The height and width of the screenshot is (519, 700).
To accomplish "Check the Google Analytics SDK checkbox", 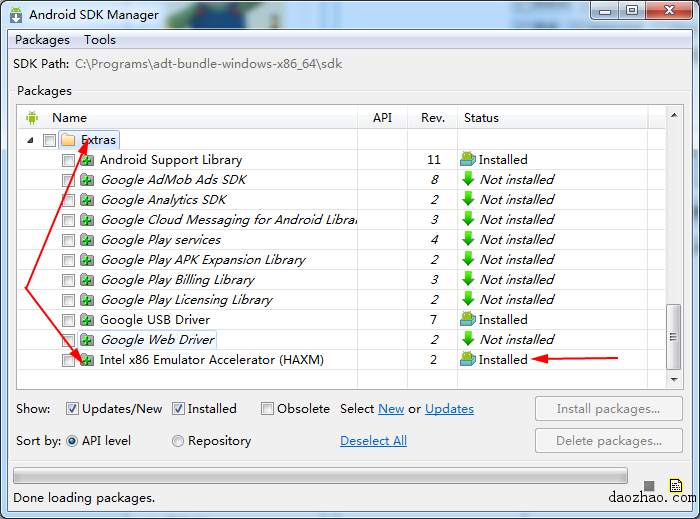I will (x=68, y=200).
